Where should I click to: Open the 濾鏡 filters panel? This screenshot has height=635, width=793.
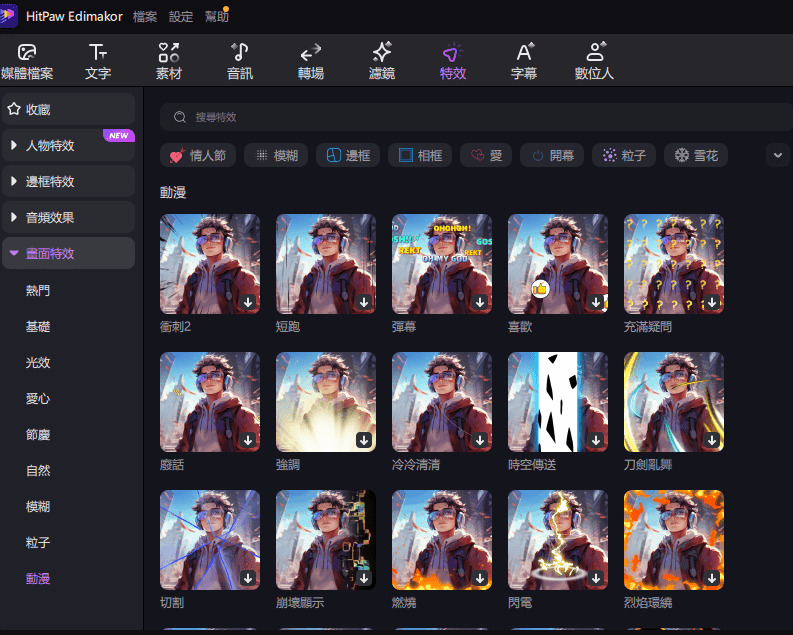[382, 61]
